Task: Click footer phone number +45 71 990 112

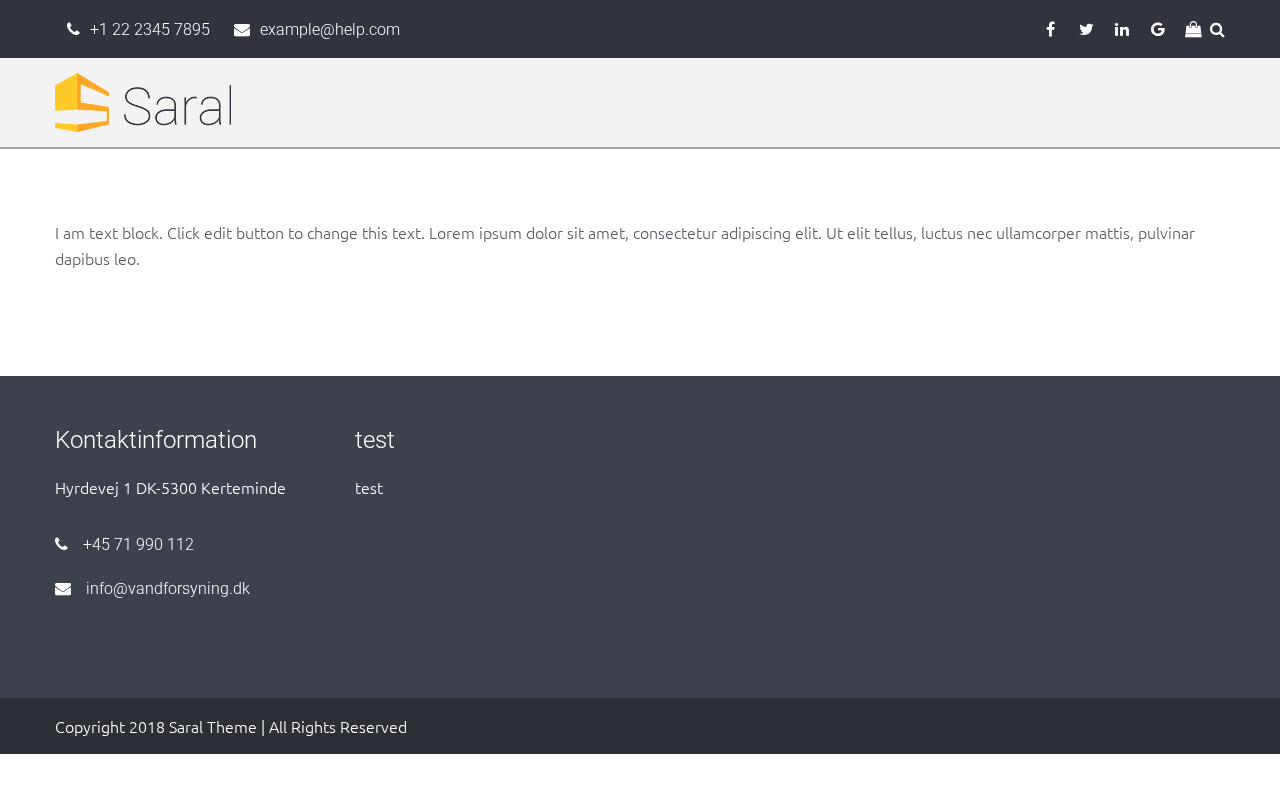Action: click(138, 545)
